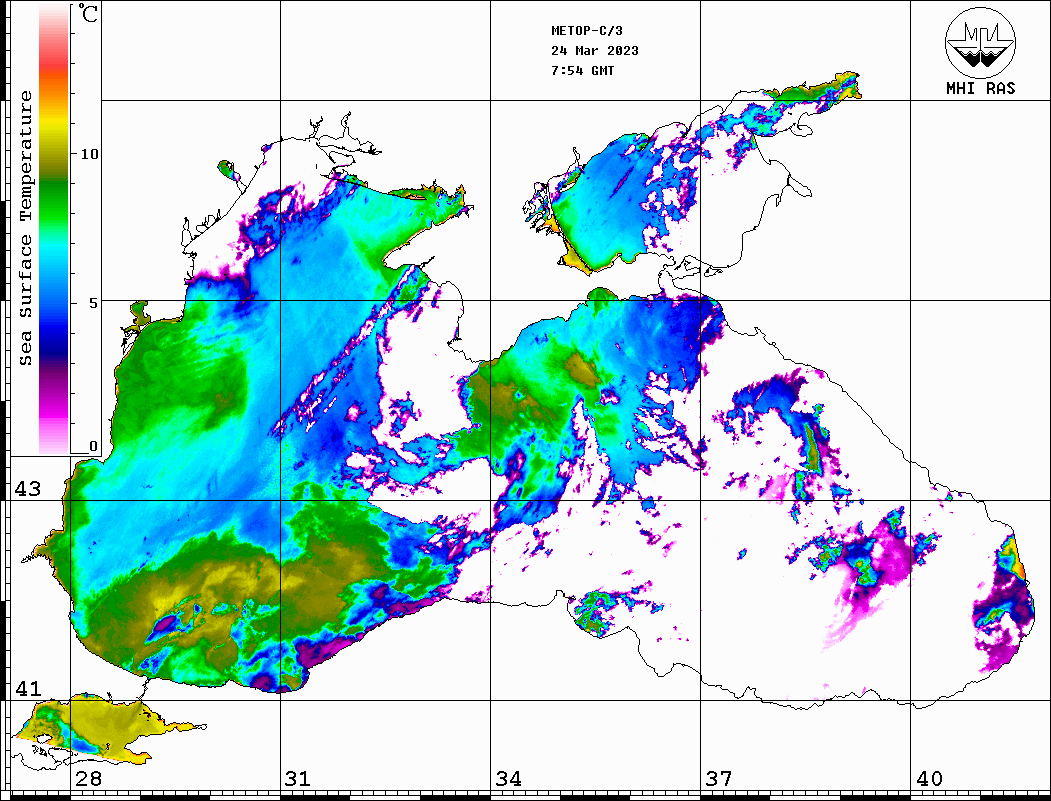The height and width of the screenshot is (801, 1051).
Task: Click the latitude label '41'
Action: [27, 689]
